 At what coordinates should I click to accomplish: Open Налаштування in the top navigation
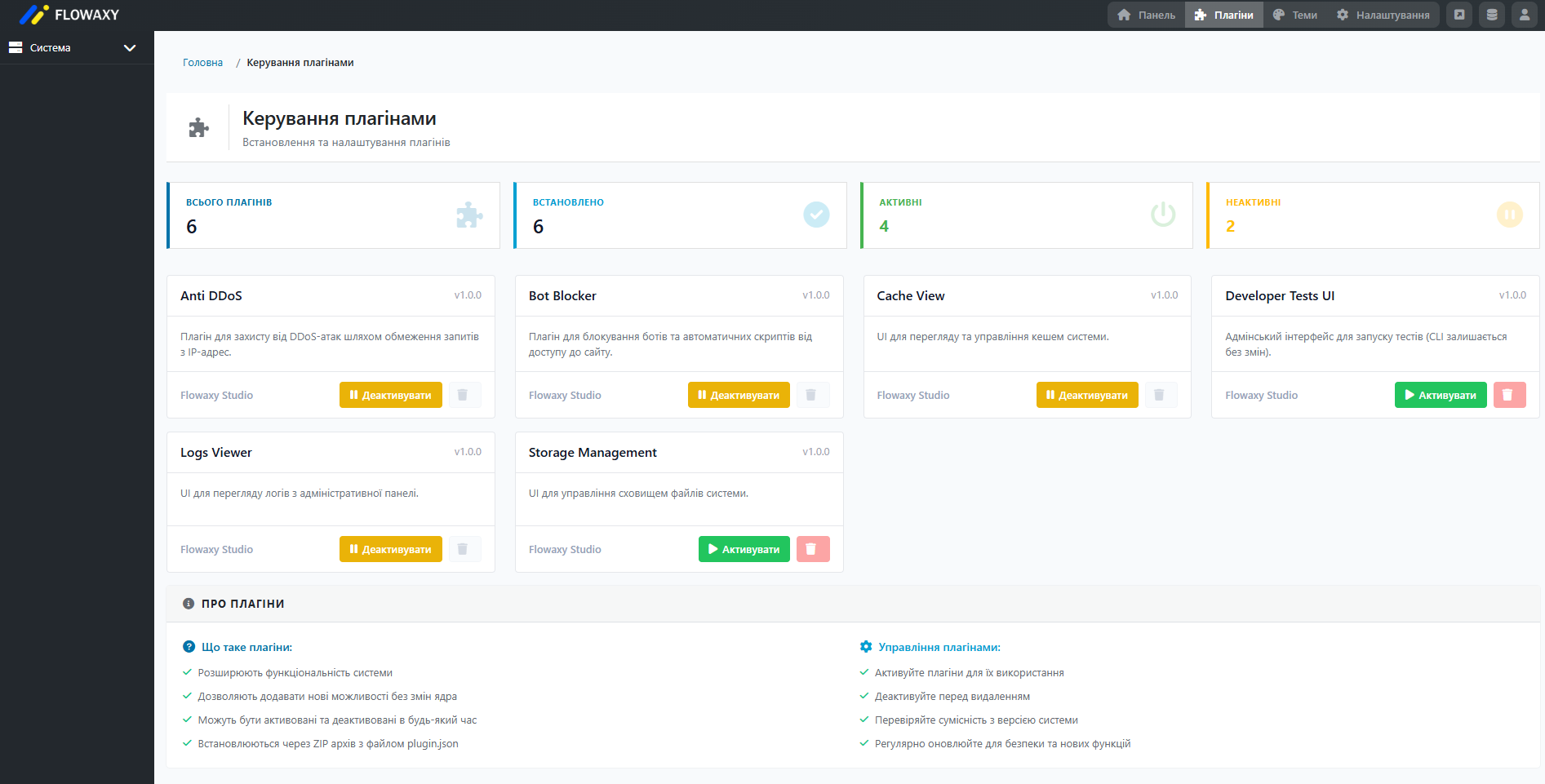[x=1383, y=15]
